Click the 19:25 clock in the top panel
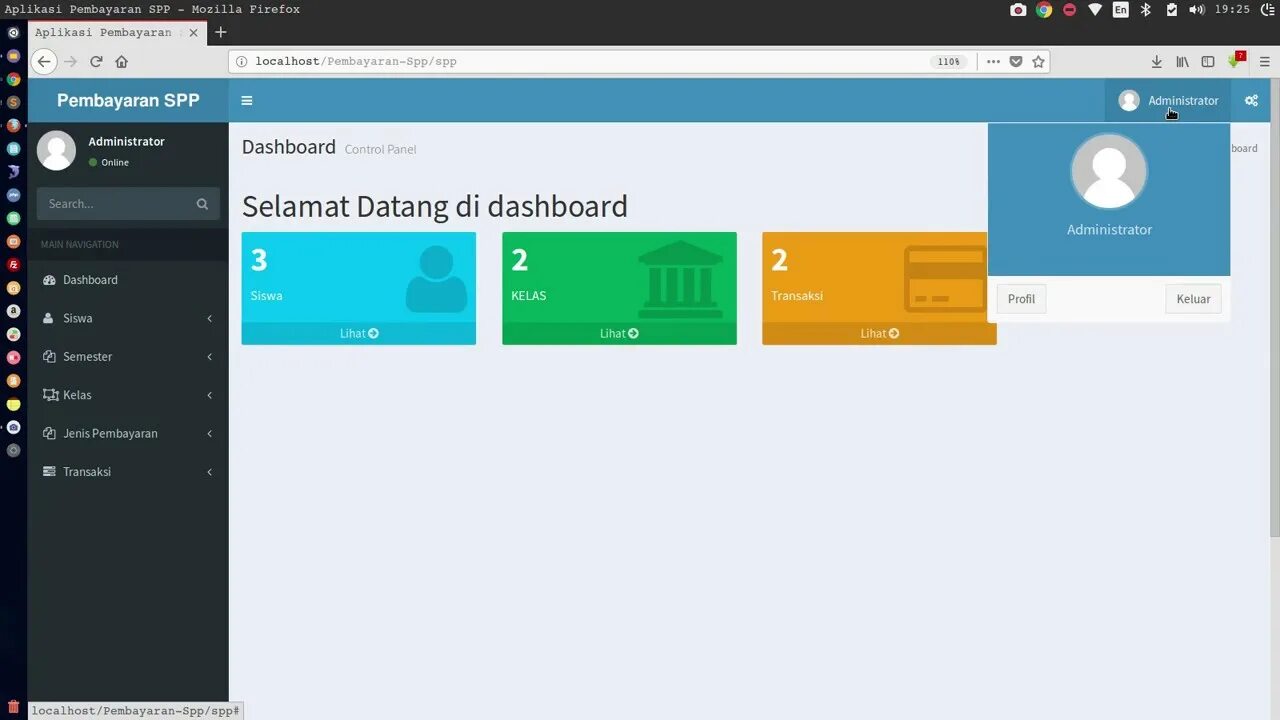 (1232, 9)
